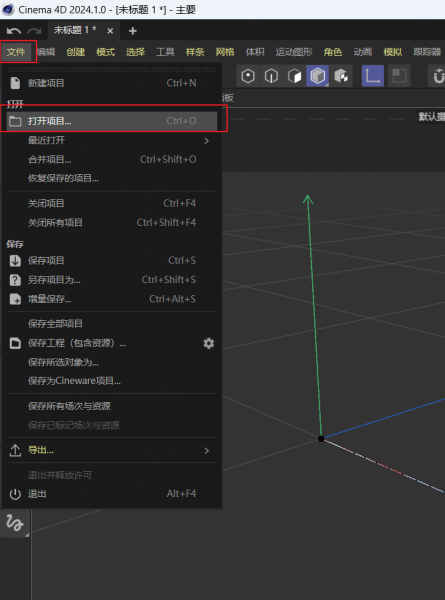
Task: Choose 保存所有场次与资源 entry
Action: [x=112, y=406]
